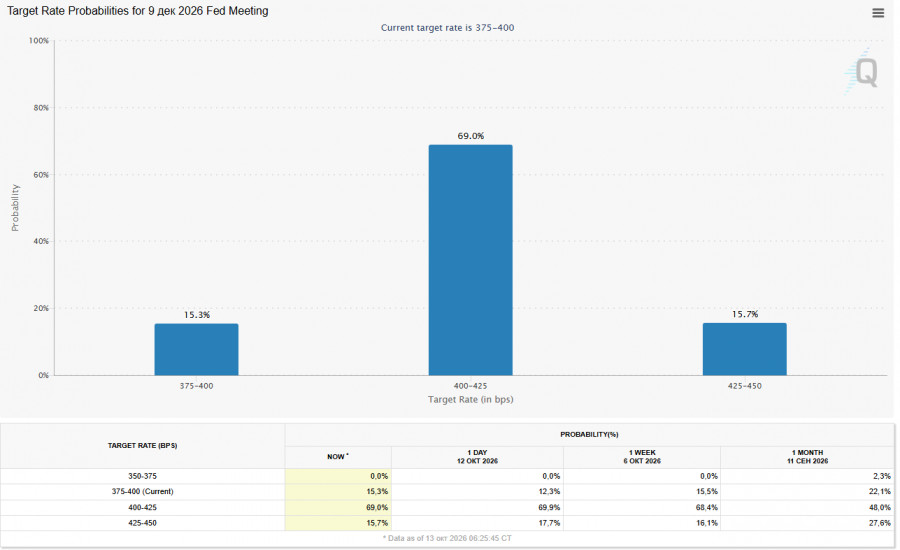Click the 1 WEEK 6 ОКТ 2026 header
The width and height of the screenshot is (900, 550).
(642, 457)
